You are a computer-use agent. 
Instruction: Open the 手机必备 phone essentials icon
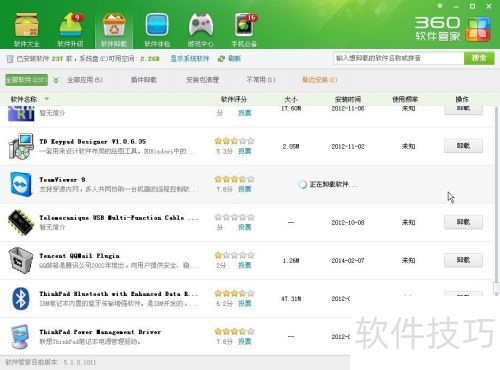244,30
